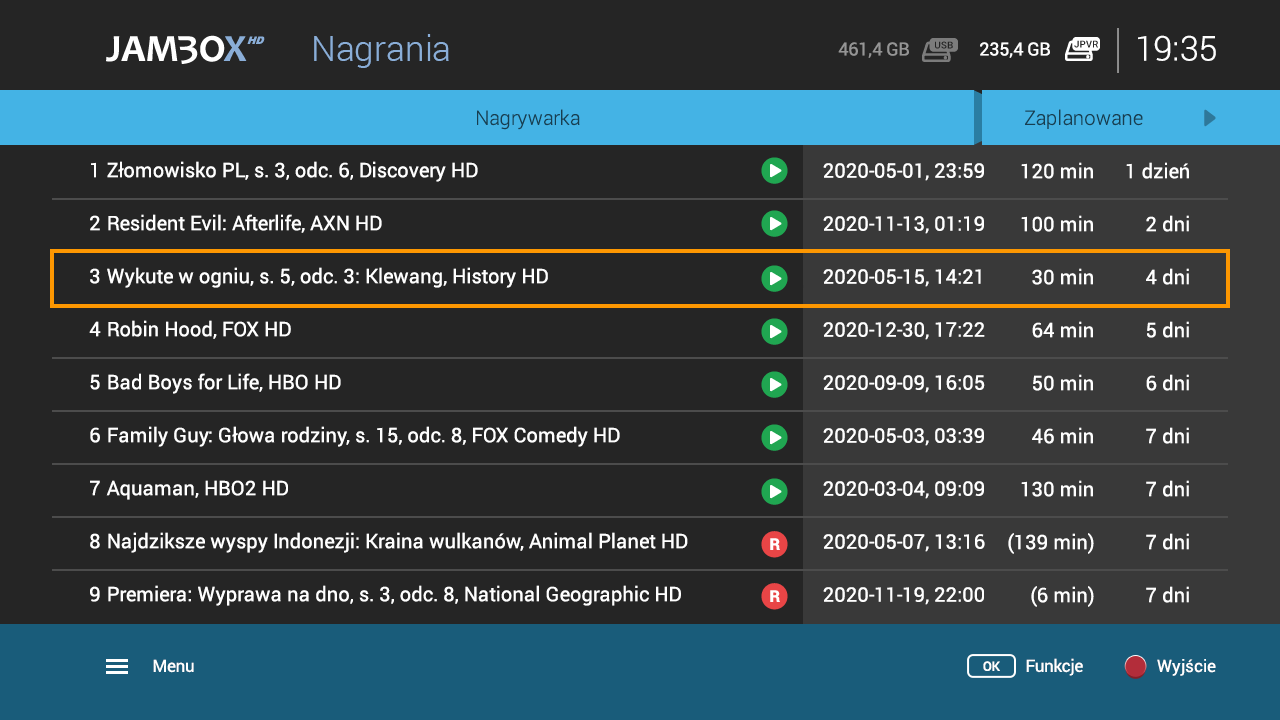Select the USB storage icon

pos(939,50)
